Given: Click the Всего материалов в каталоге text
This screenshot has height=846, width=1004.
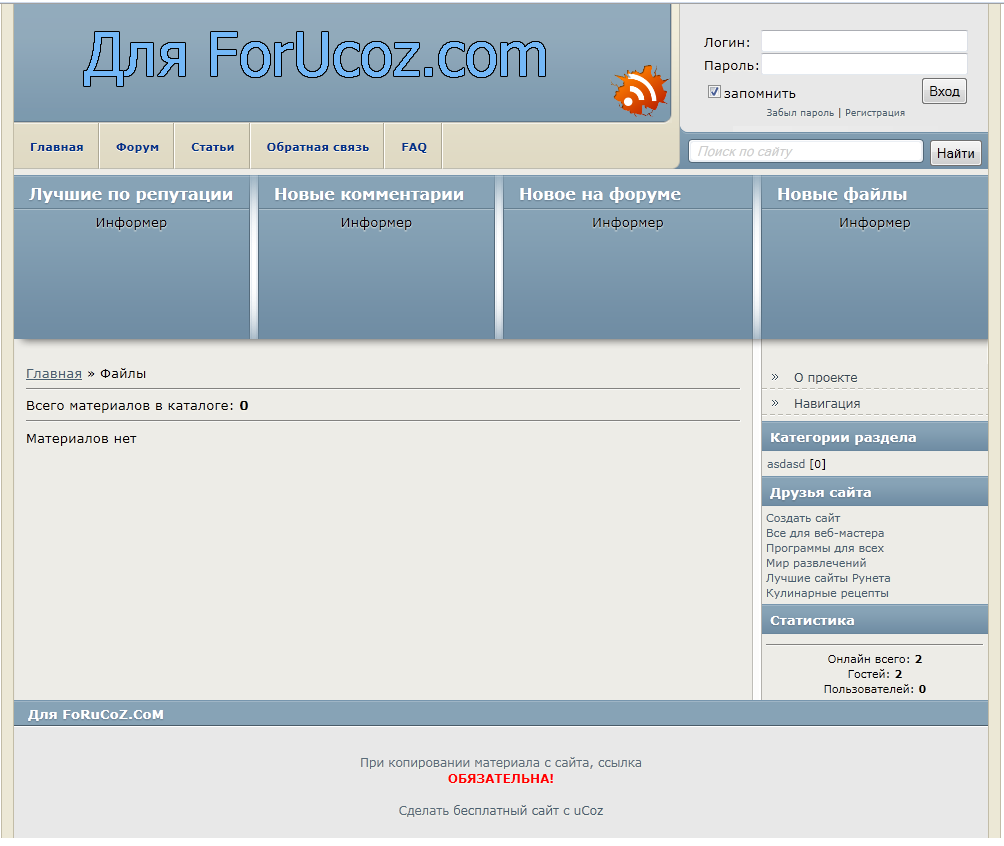Looking at the screenshot, I should point(137,405).
